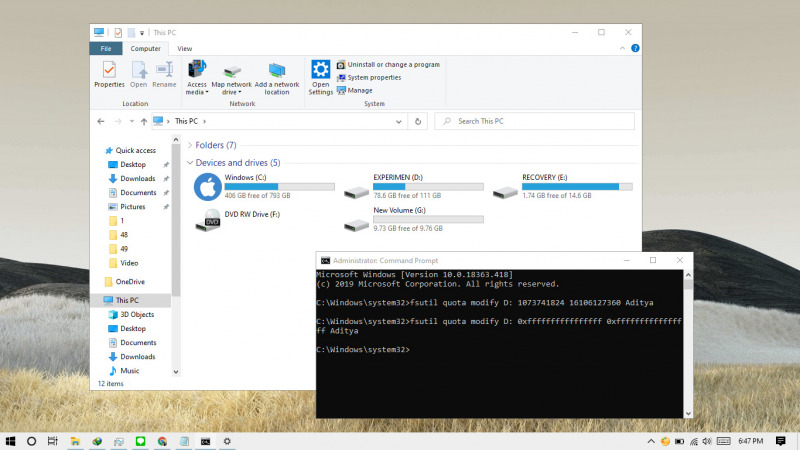800x450 pixels.
Task: Go back with the back arrow
Action: 101,121
